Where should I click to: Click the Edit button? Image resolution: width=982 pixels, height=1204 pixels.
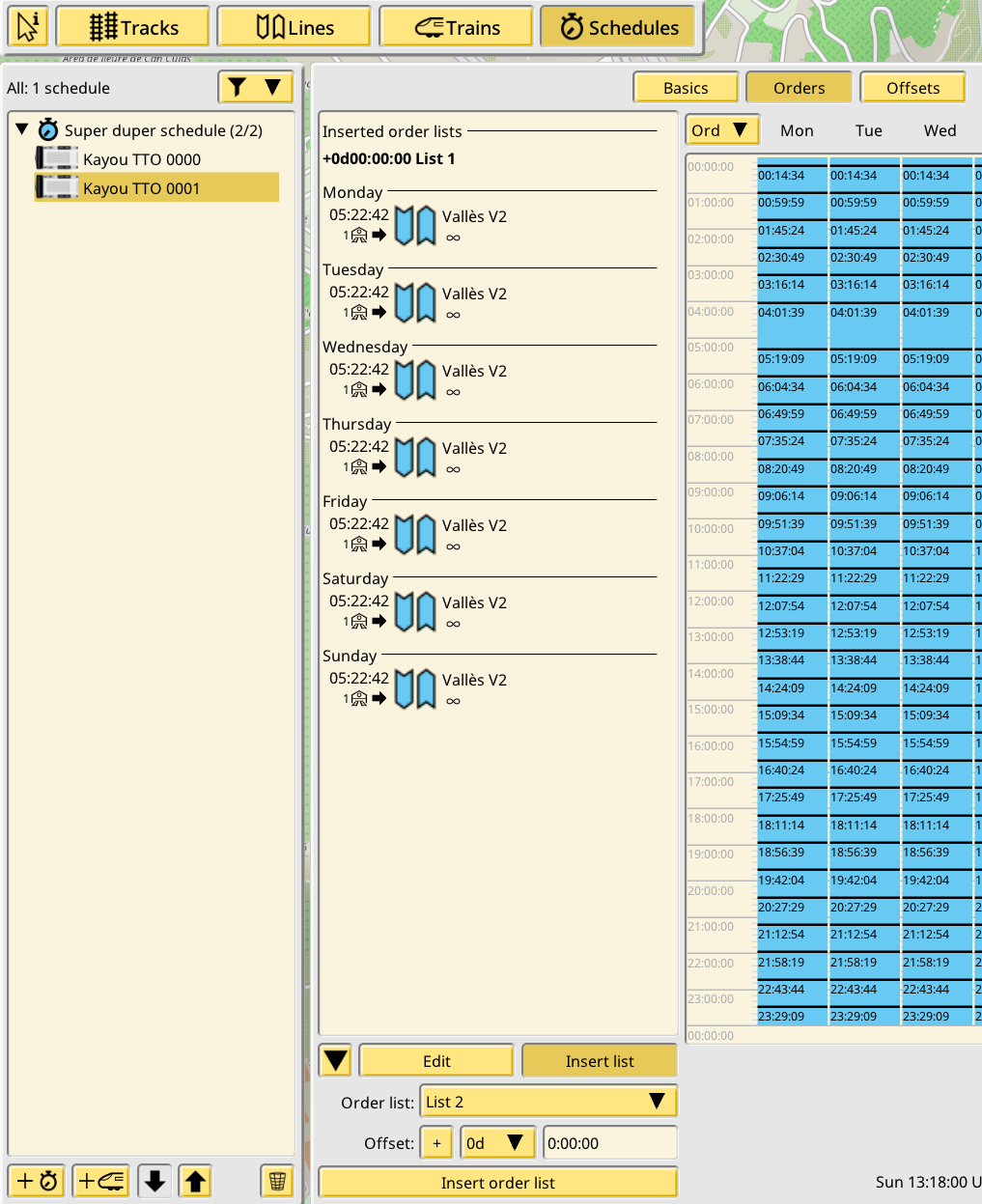coord(436,1061)
